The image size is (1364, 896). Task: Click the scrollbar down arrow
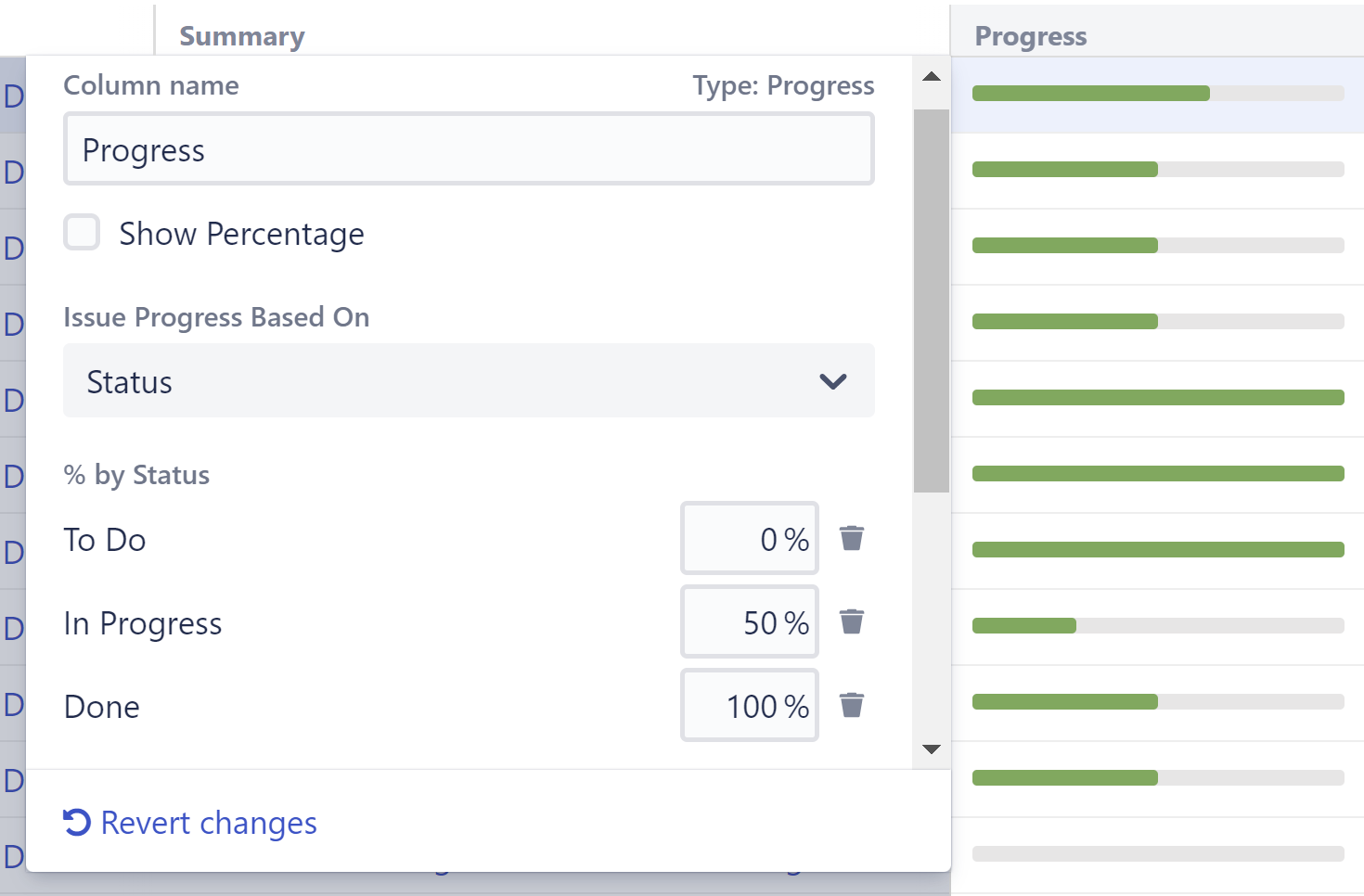932,749
